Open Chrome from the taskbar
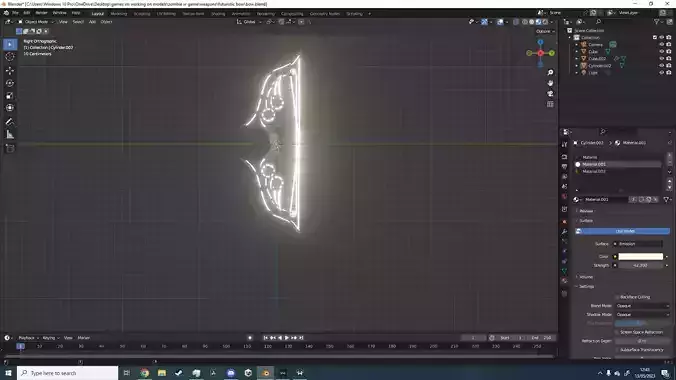Screen dimensions: 676x380 click(144, 373)
